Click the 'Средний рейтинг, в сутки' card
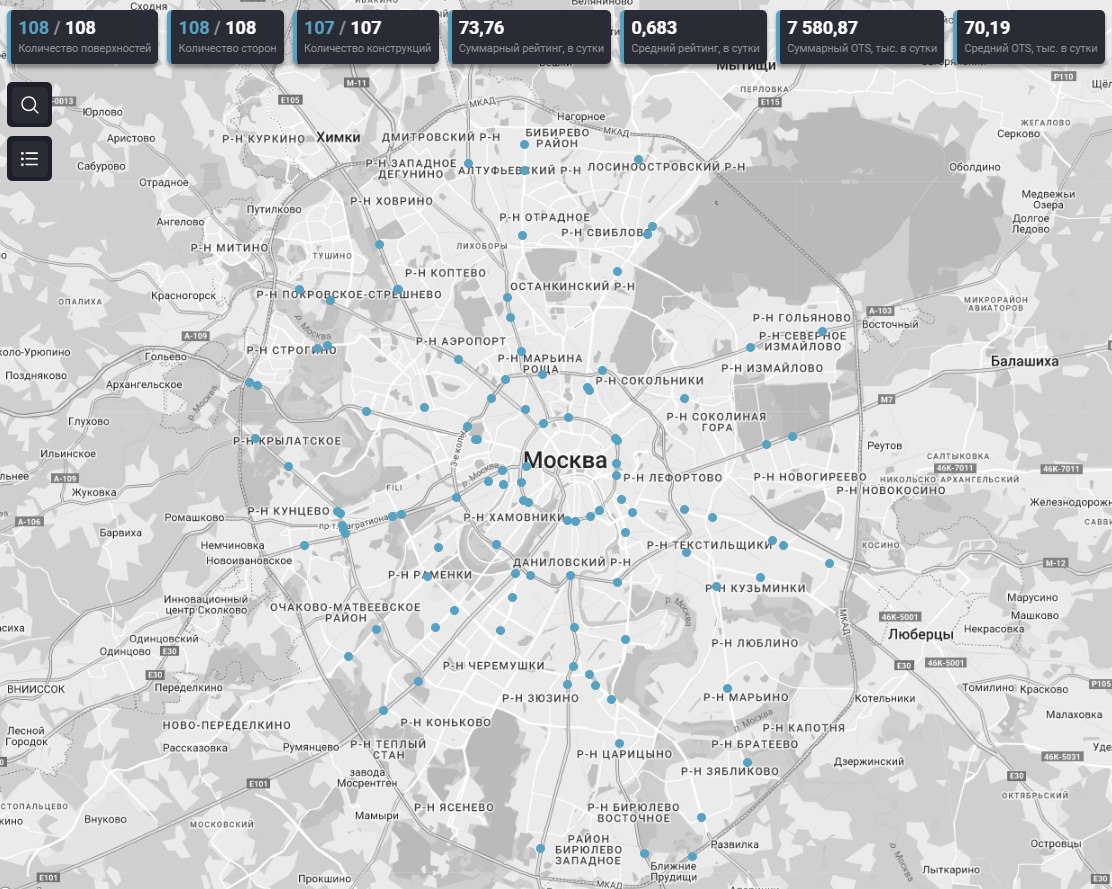Screen dimensions: 1112x889 pos(694,37)
